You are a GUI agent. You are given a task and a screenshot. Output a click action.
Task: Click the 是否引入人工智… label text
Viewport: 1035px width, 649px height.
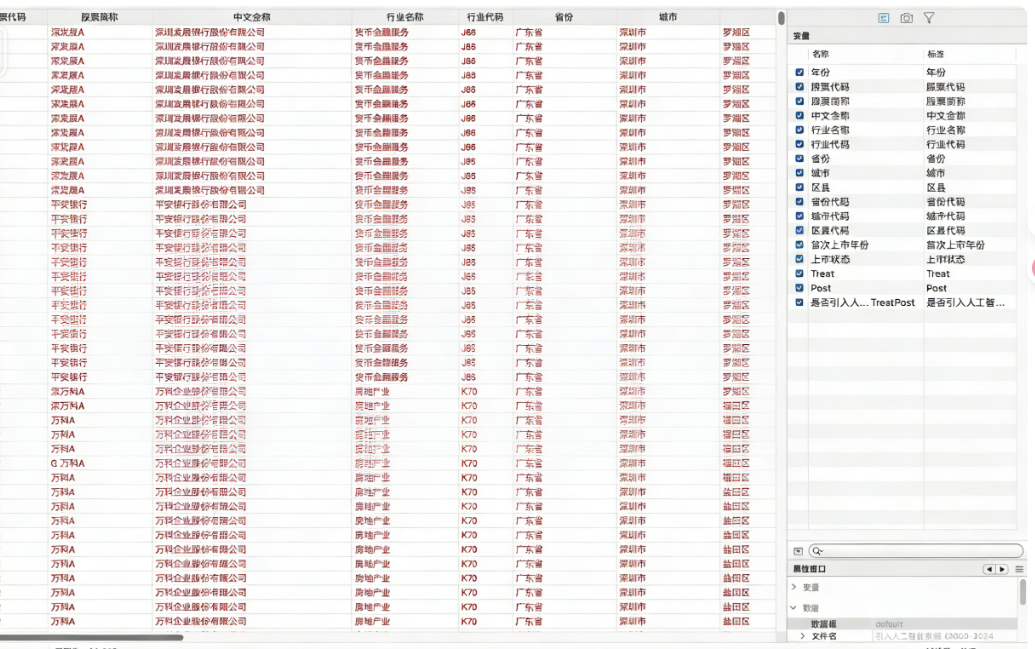[965, 302]
